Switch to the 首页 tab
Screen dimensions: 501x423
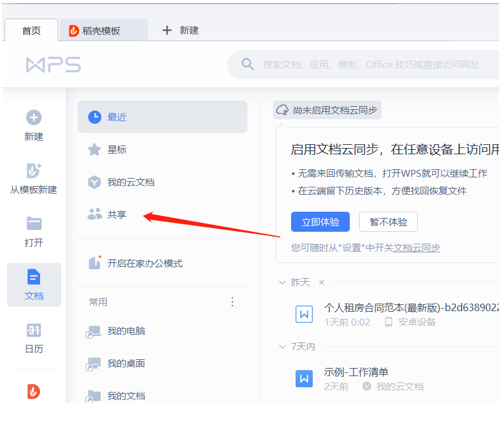click(x=31, y=30)
